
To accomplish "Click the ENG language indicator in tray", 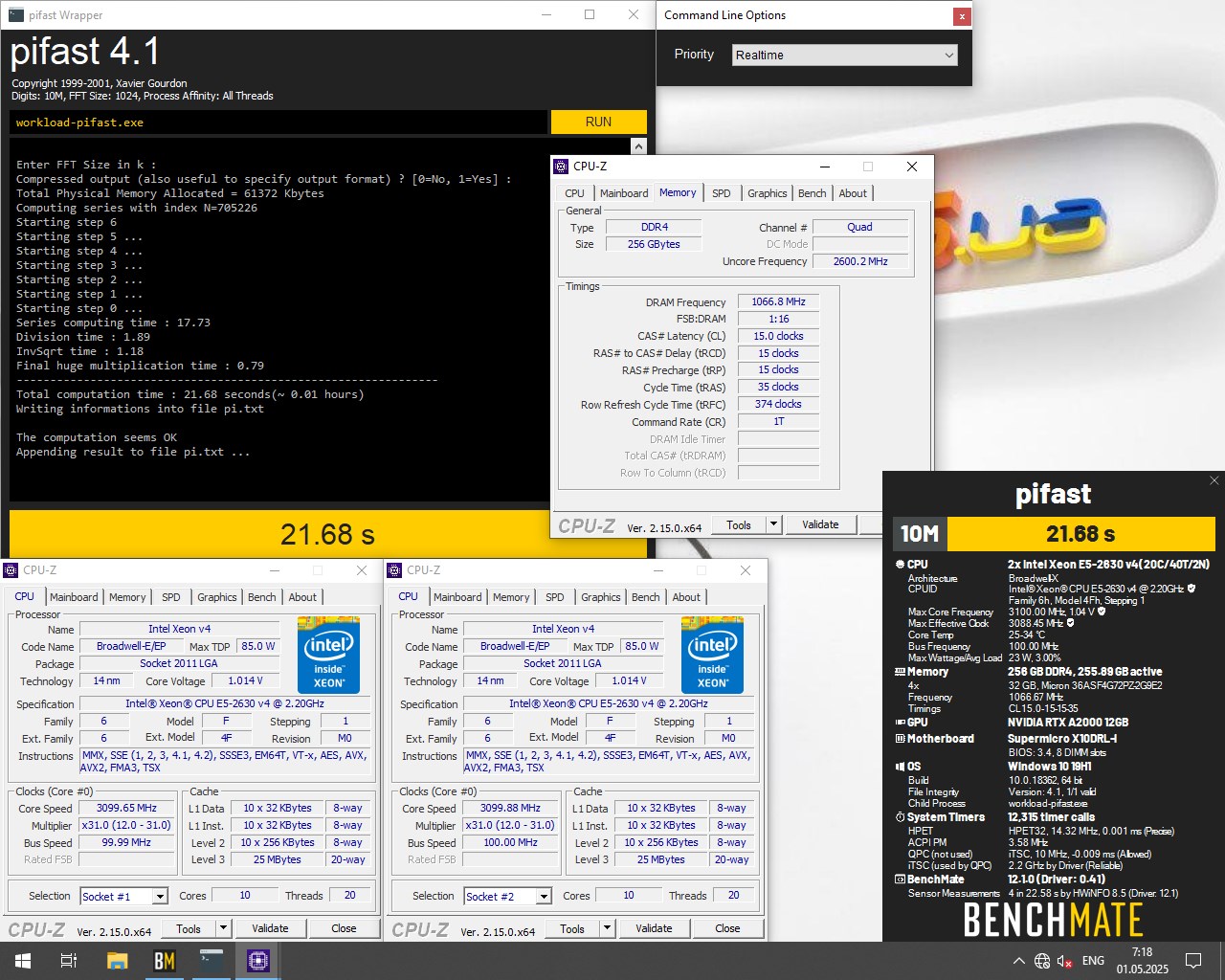I will (x=1093, y=961).
